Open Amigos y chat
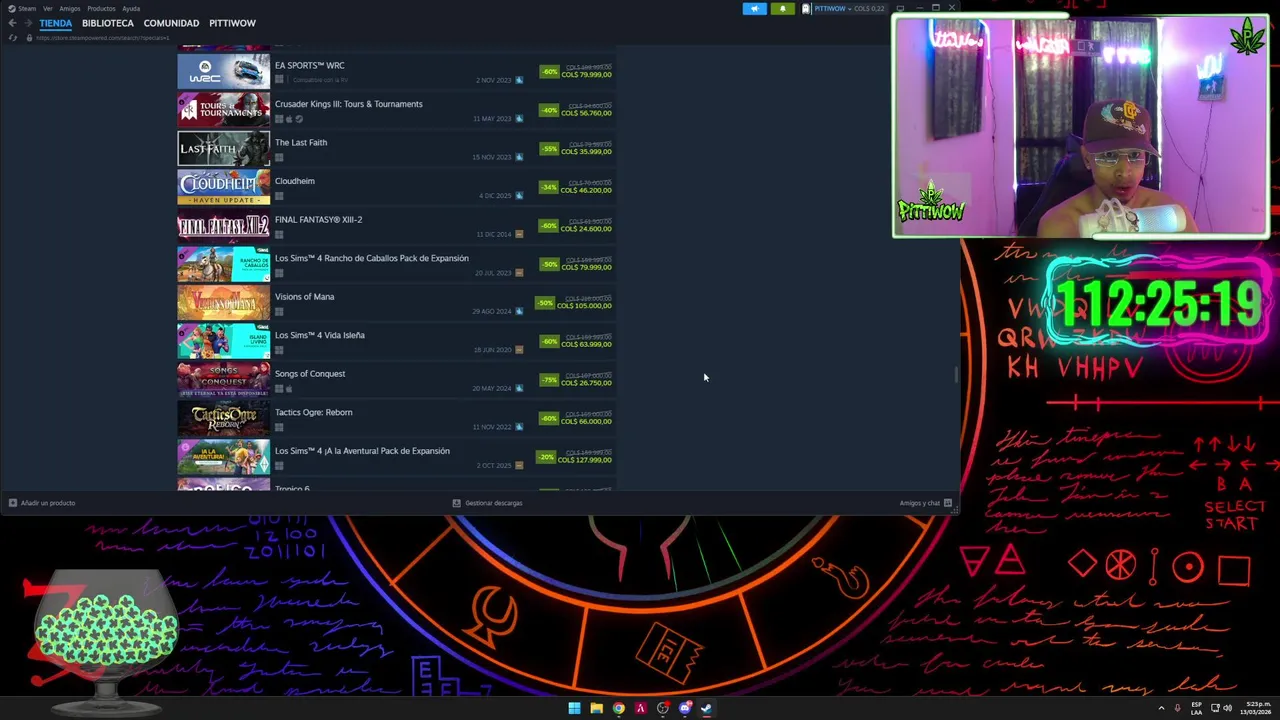This screenshot has height=720, width=1280. (x=919, y=503)
